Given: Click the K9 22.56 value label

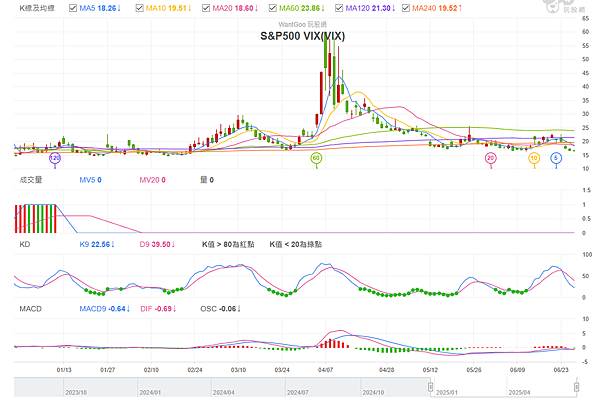Looking at the screenshot, I should [x=97, y=244].
